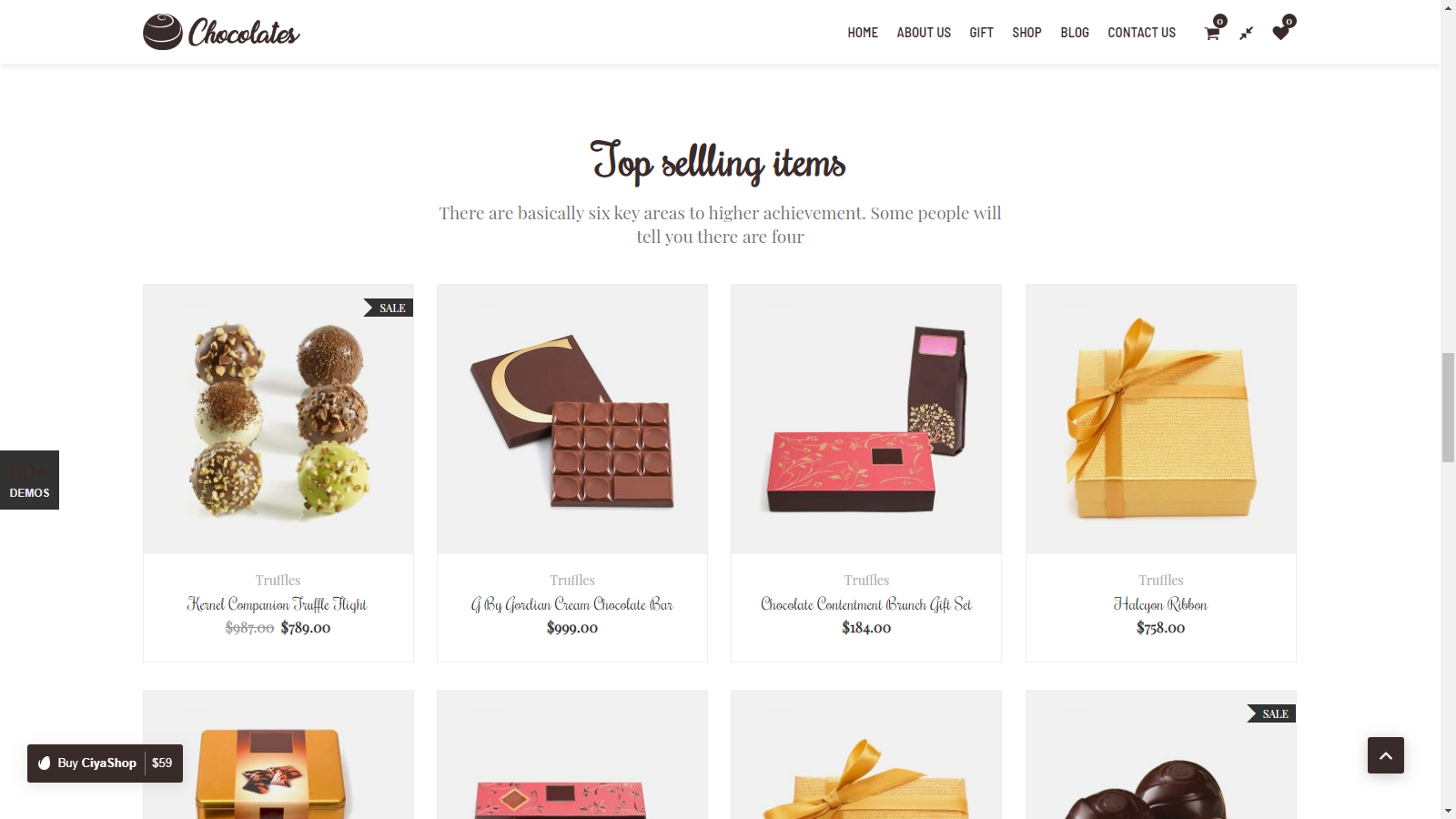Click the Chocolates logo

(x=221, y=32)
